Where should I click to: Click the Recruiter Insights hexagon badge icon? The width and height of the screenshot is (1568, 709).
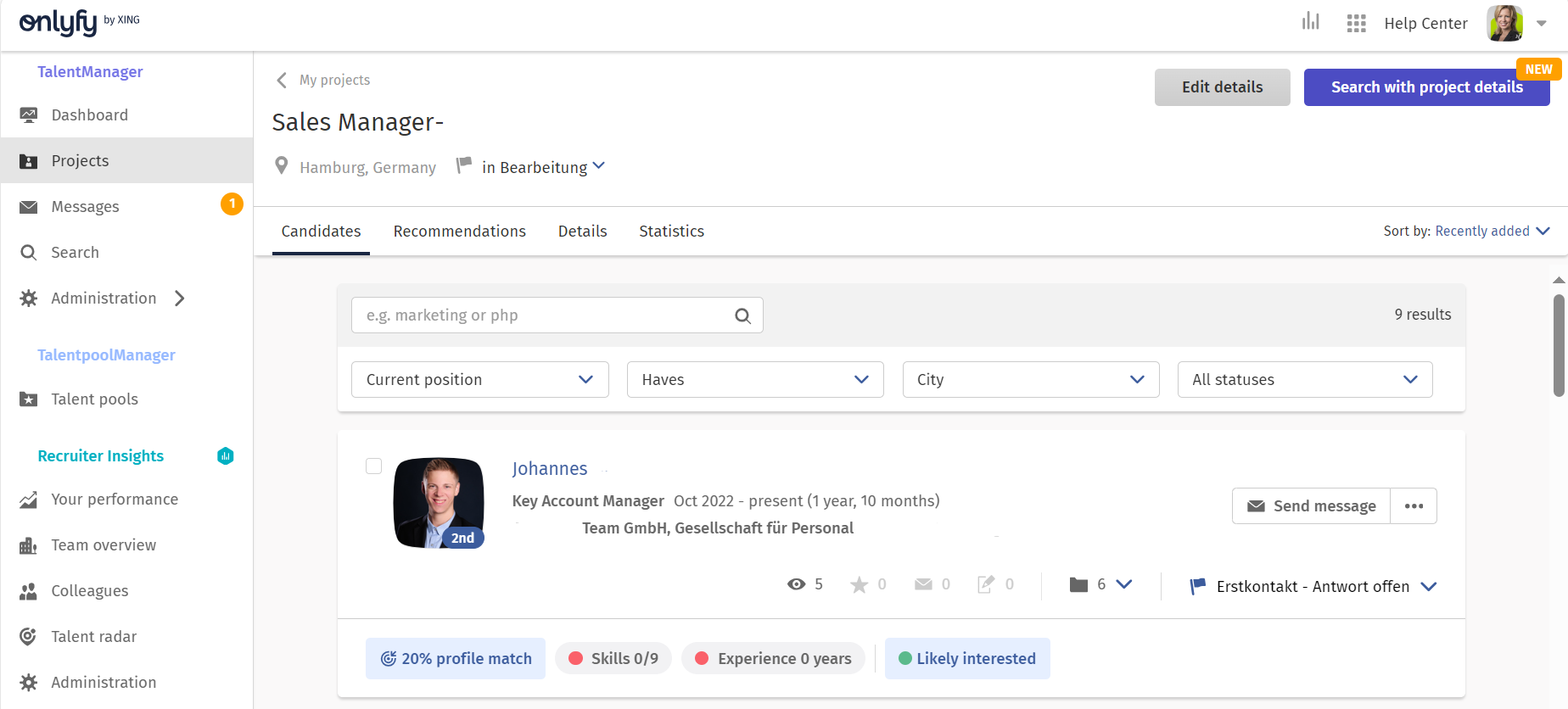225,456
